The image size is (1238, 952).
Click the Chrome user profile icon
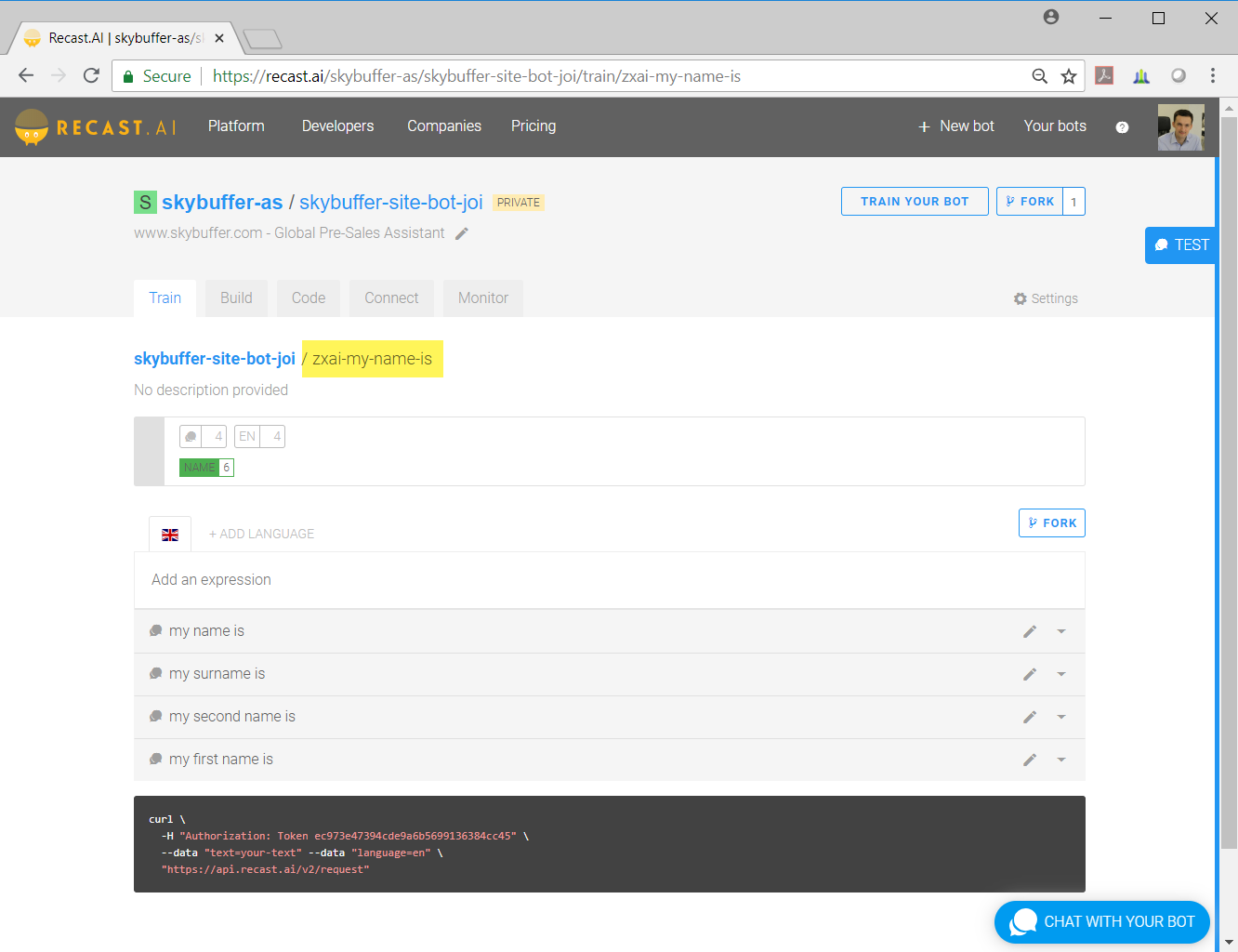(1051, 17)
